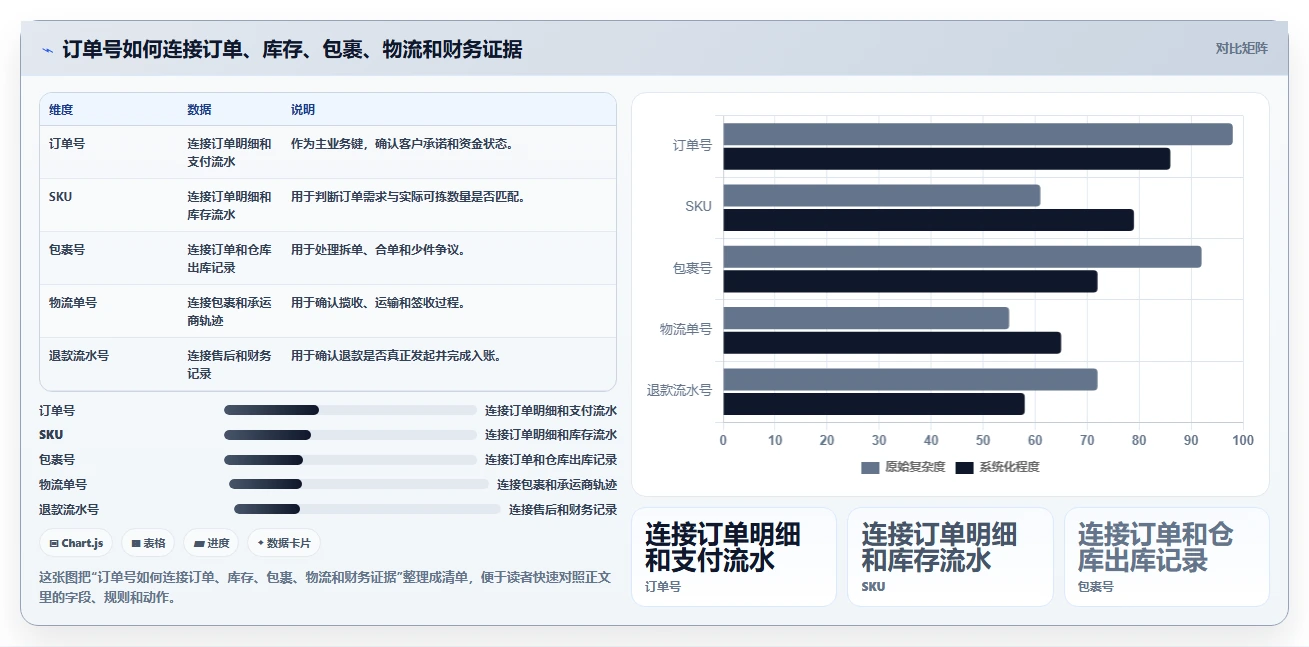The height and width of the screenshot is (647, 1309).
Task: Click the 包裹号 原始复杂度 chart bar
Action: tap(962, 256)
